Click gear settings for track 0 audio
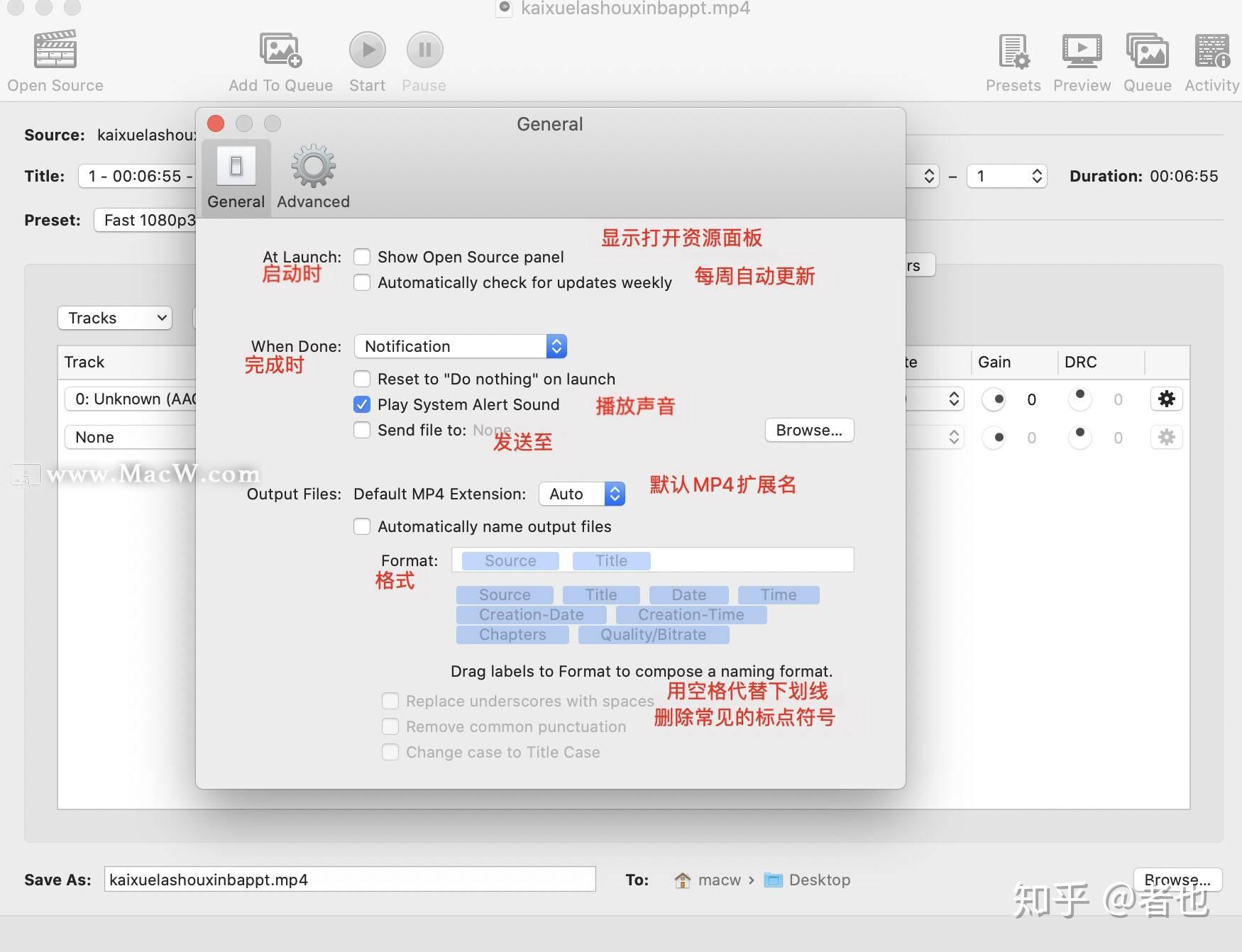The image size is (1242, 952). pyautogui.click(x=1166, y=399)
